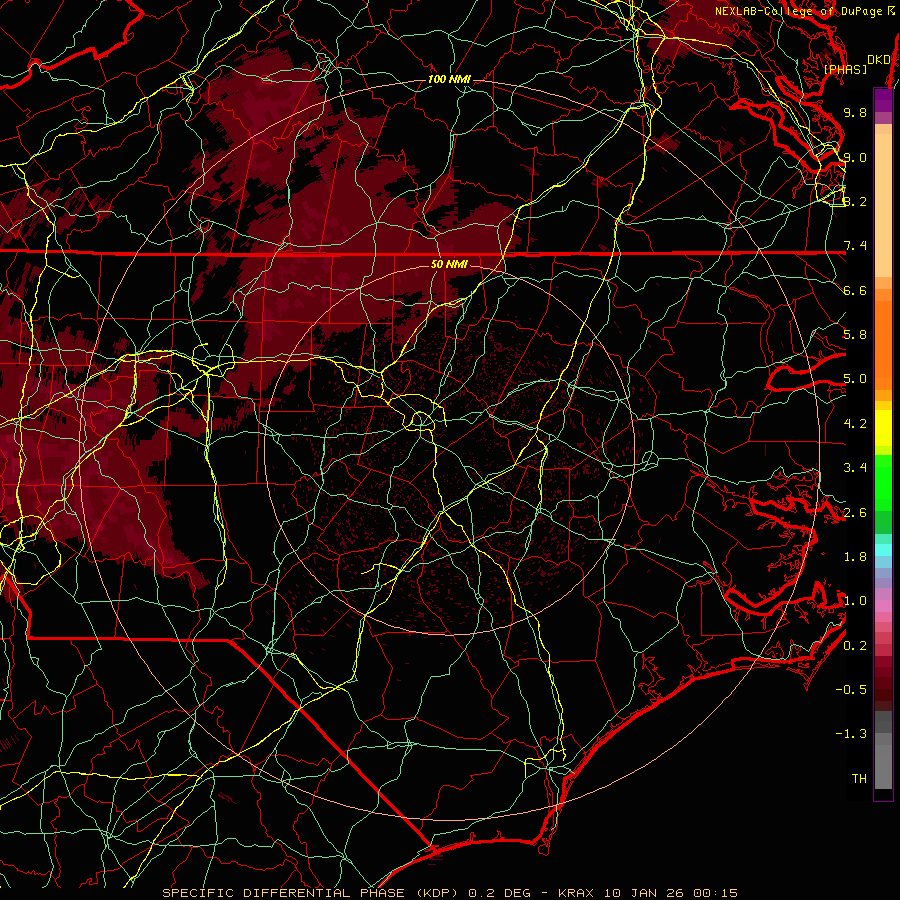Click the 100 NMI range ring label
Viewport: 900px width, 900px height.
(x=449, y=79)
